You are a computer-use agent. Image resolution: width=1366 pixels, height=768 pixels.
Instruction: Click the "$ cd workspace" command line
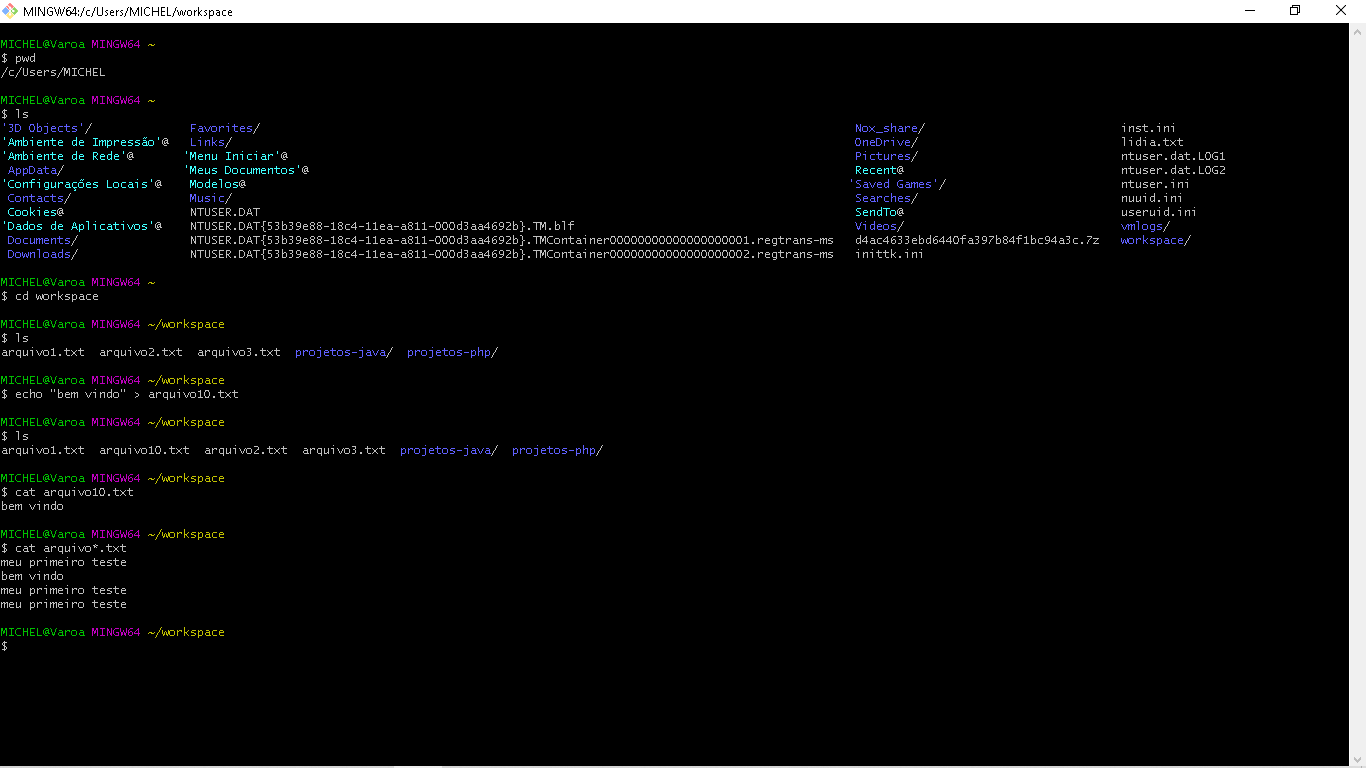click(50, 296)
